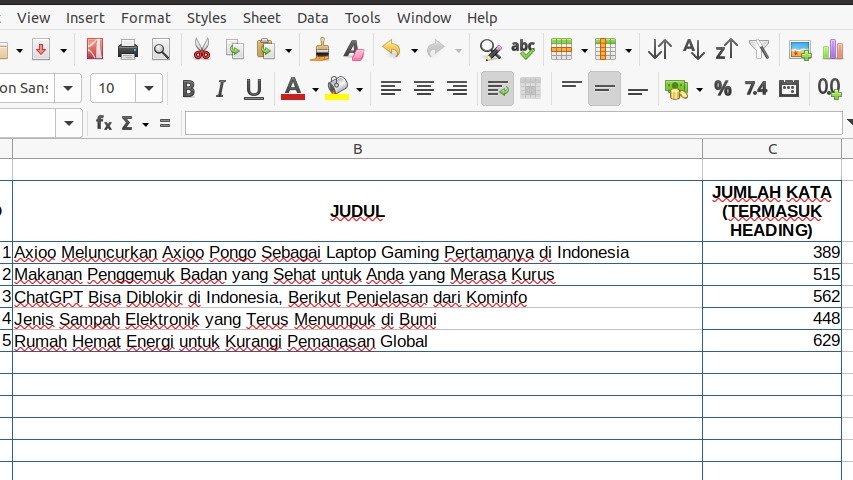Click the Sort icon
Screen dimensions: 853x480
[660, 50]
